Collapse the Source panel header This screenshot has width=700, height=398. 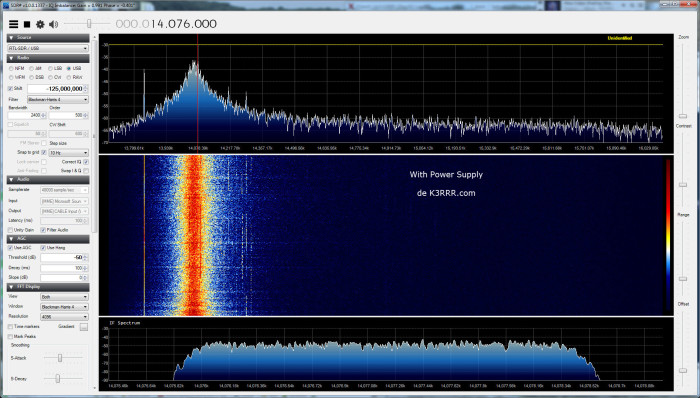48,38
